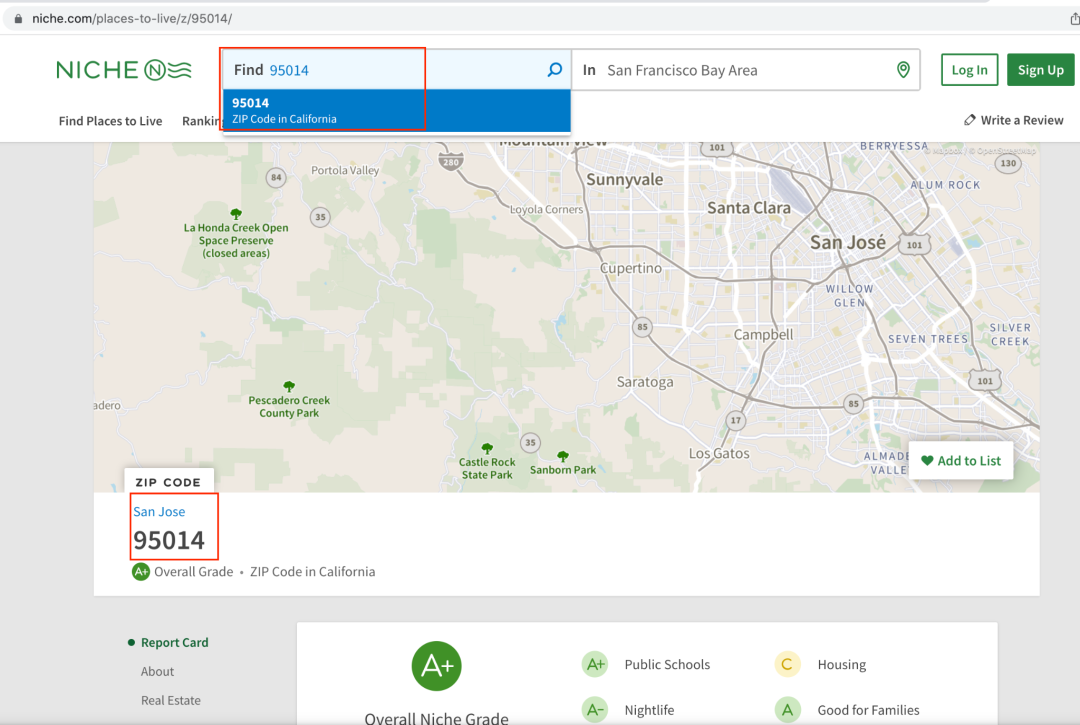Click the A Good for Families grade icon

(x=787, y=710)
